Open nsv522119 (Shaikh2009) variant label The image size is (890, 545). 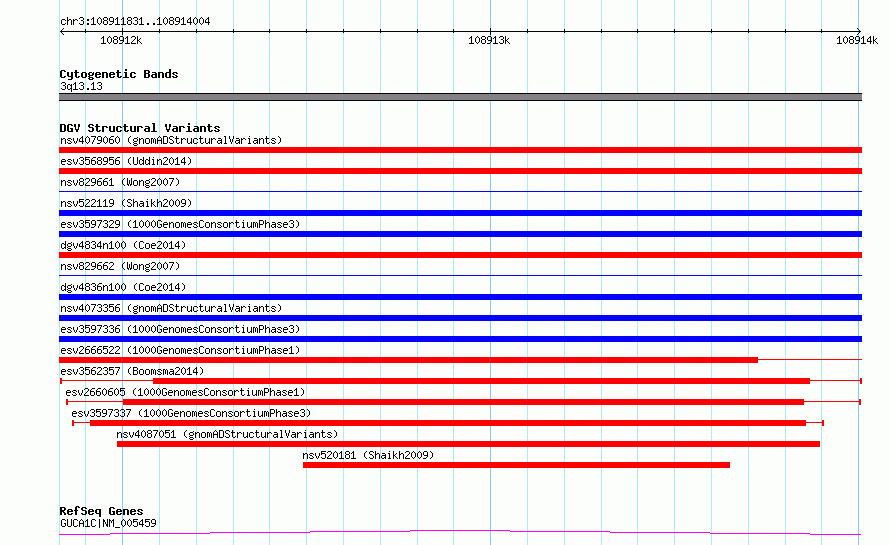[x=126, y=203]
